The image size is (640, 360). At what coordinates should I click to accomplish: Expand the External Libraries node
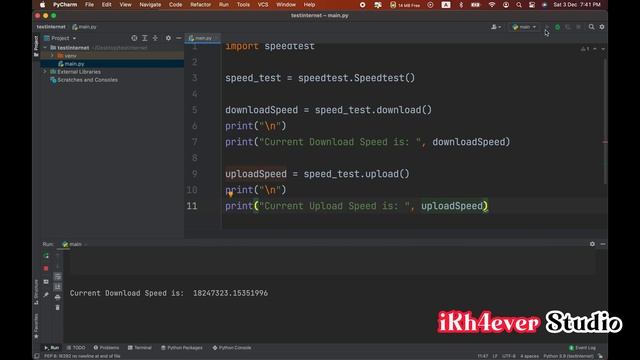coord(45,71)
